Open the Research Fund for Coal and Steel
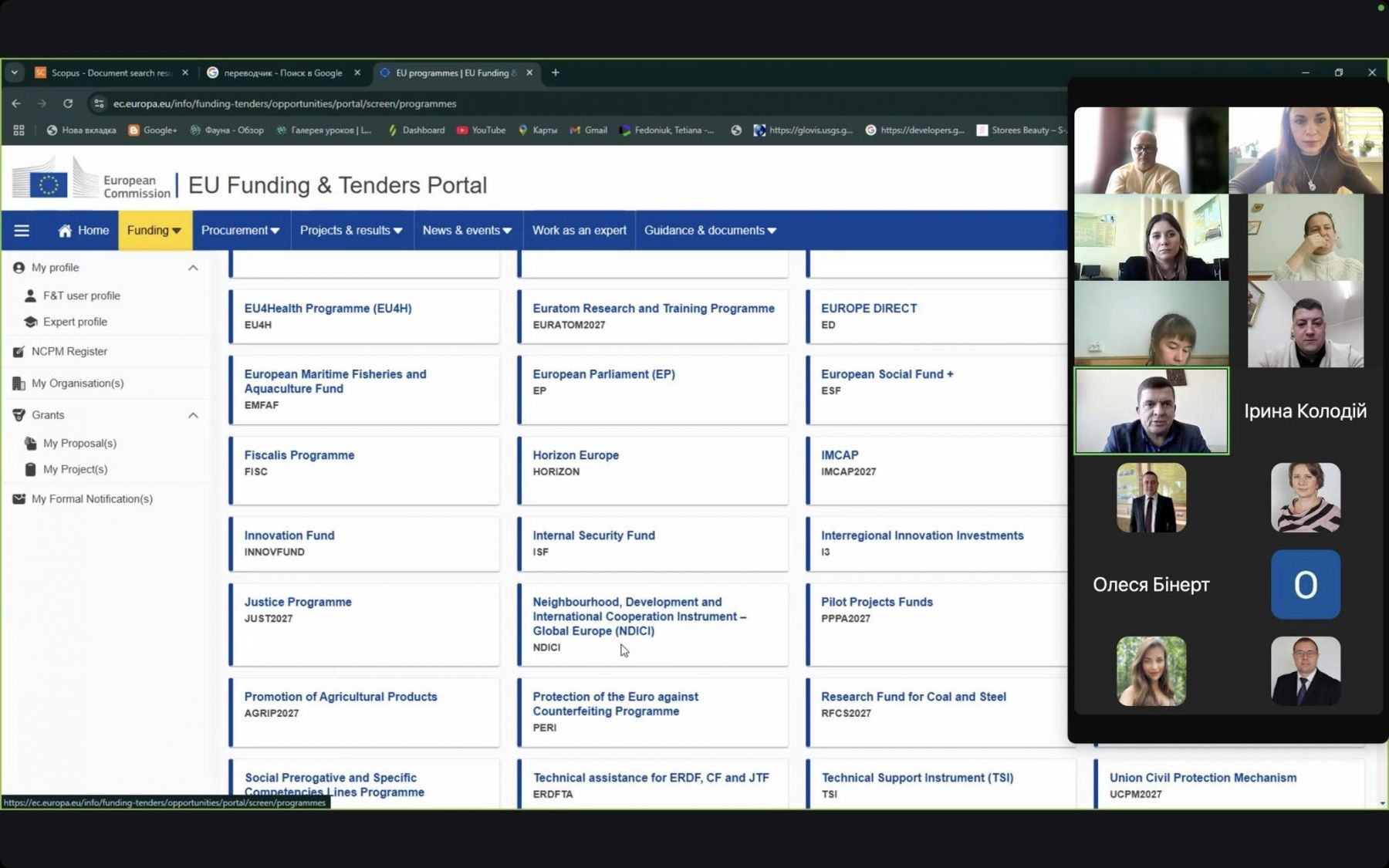Screen dimensions: 1389x868 click(x=937, y=712)
